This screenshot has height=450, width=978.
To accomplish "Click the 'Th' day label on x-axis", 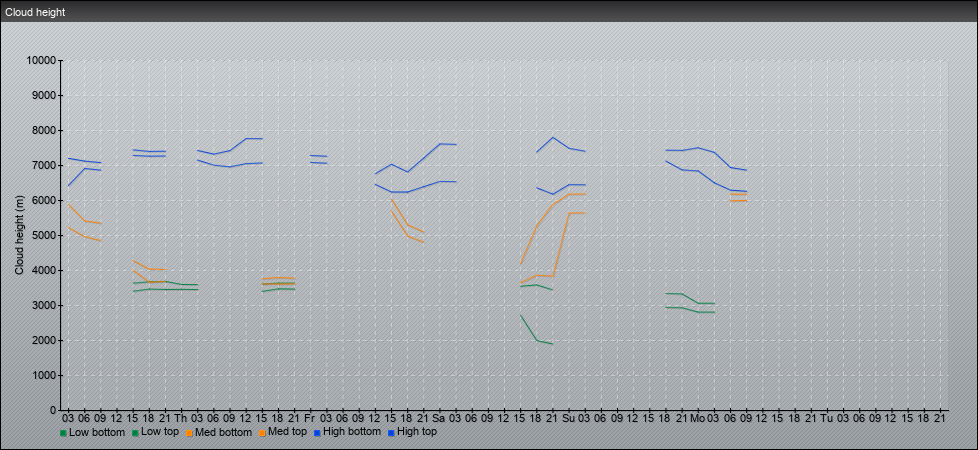I will tap(182, 416).
